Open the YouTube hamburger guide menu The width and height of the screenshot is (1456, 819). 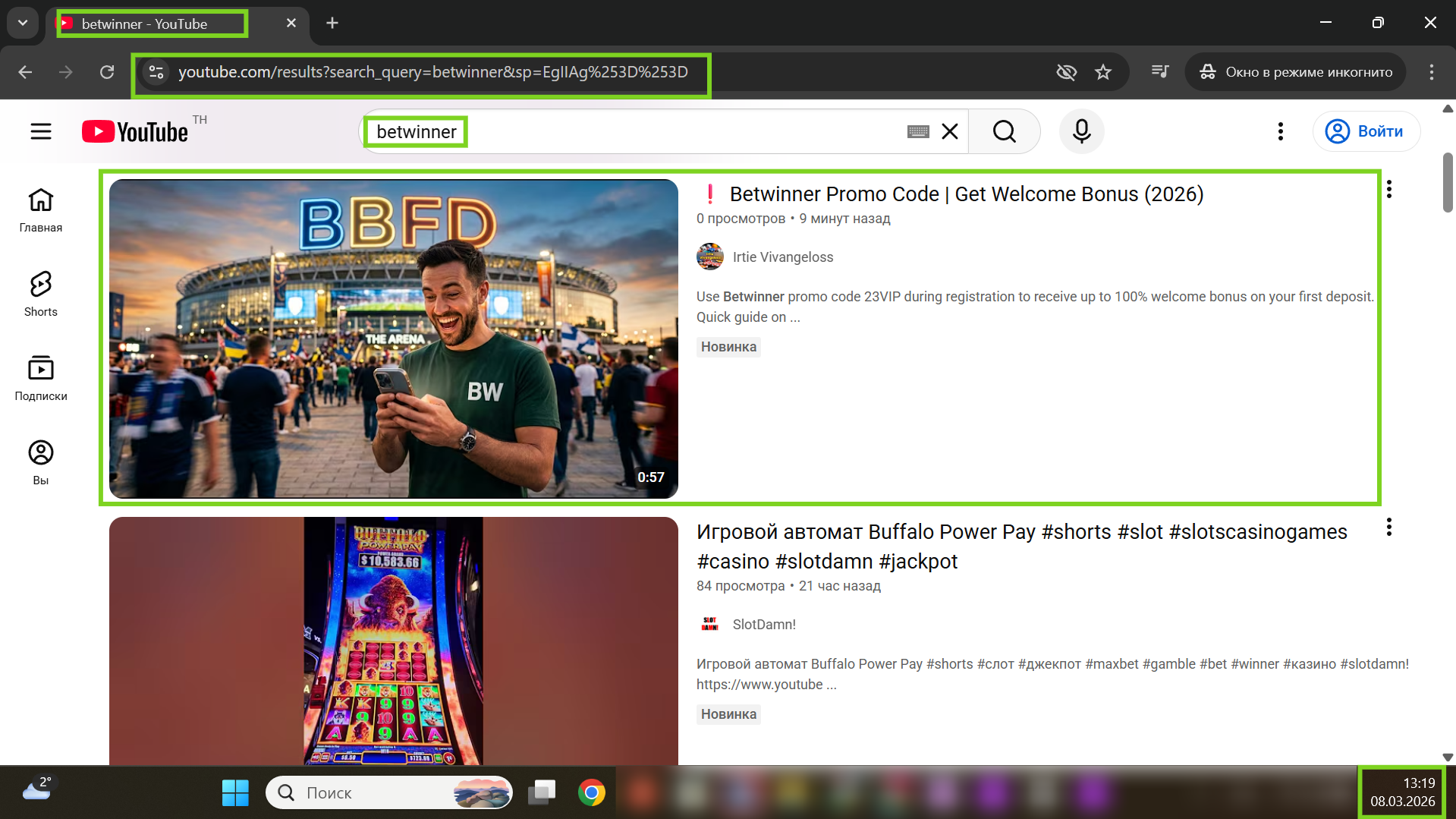point(41,131)
